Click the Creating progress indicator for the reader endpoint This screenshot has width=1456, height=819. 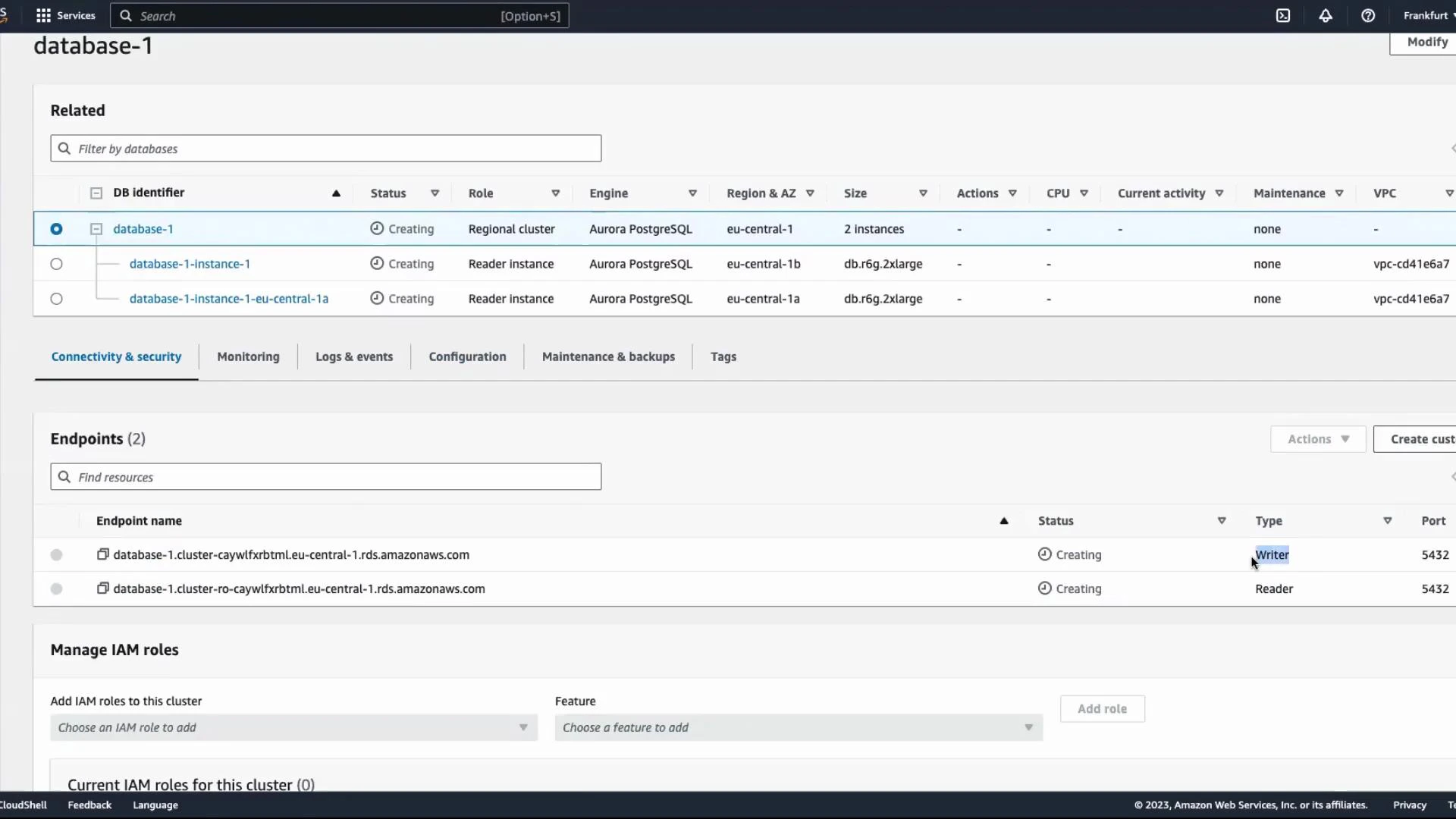point(1045,588)
